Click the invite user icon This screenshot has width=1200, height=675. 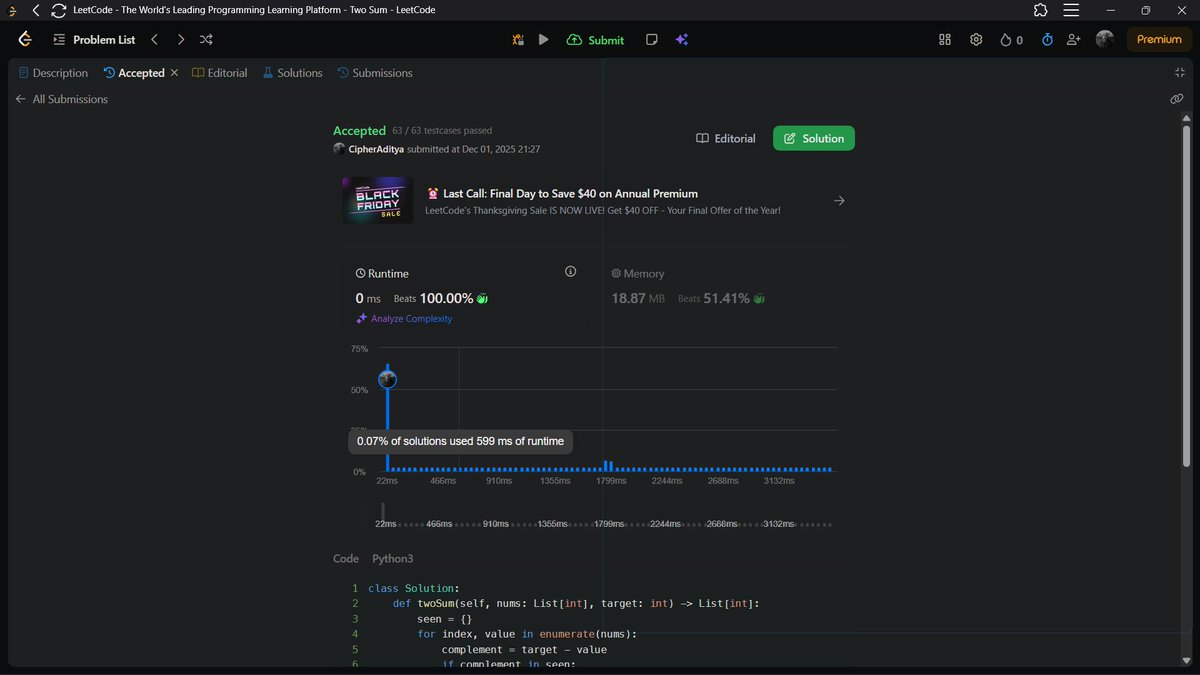click(1074, 40)
